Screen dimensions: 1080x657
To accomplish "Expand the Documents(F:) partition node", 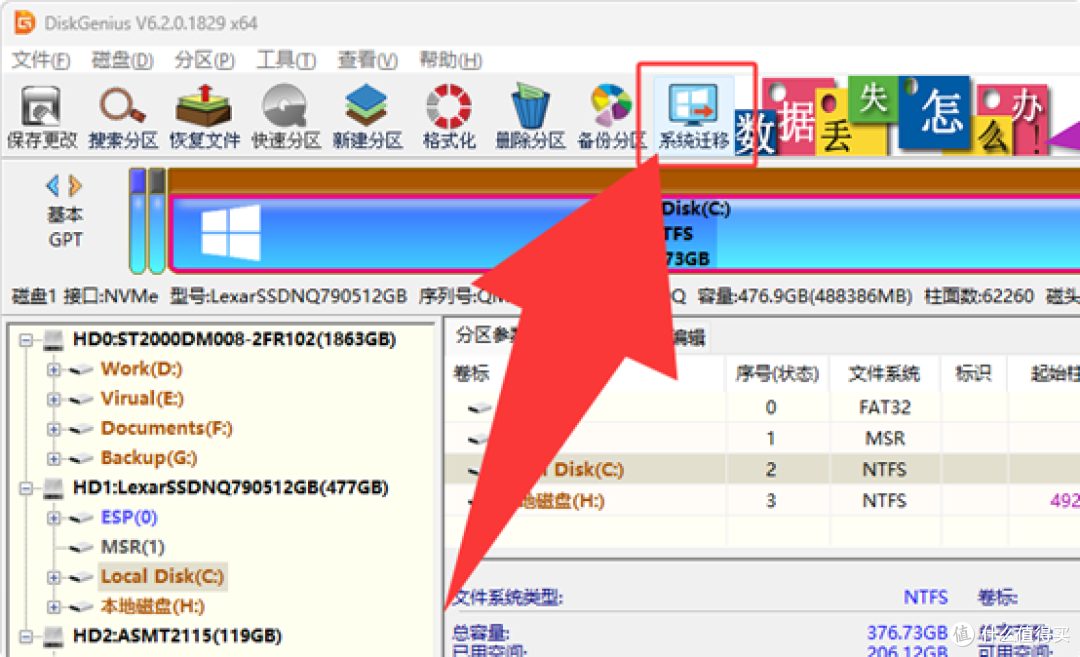I will click(x=53, y=429).
